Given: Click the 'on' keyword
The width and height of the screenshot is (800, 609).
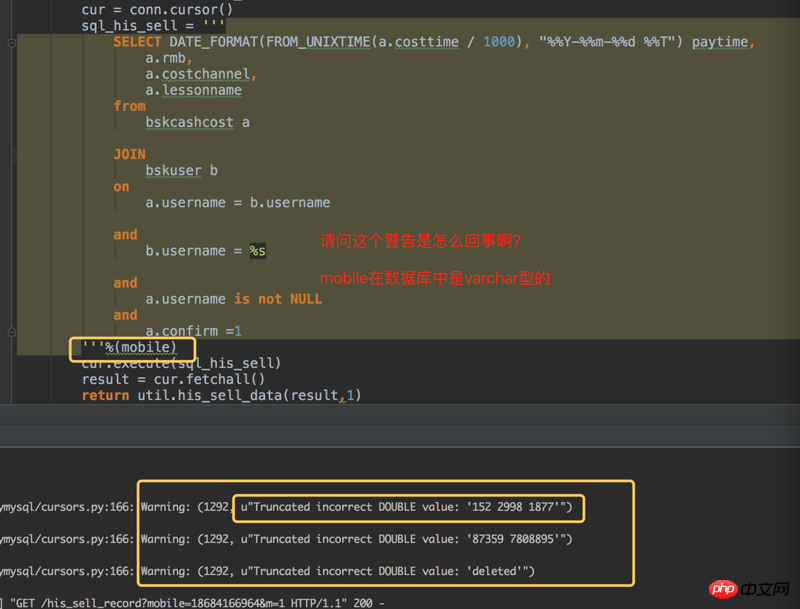Looking at the screenshot, I should [121, 187].
